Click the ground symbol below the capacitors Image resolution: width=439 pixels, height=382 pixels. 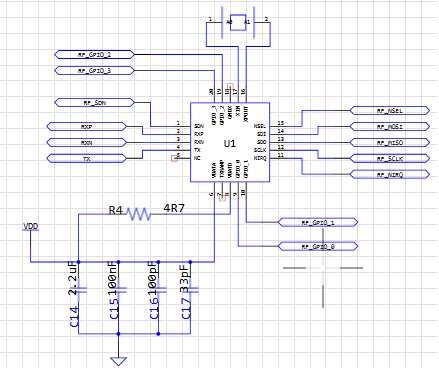point(118,362)
